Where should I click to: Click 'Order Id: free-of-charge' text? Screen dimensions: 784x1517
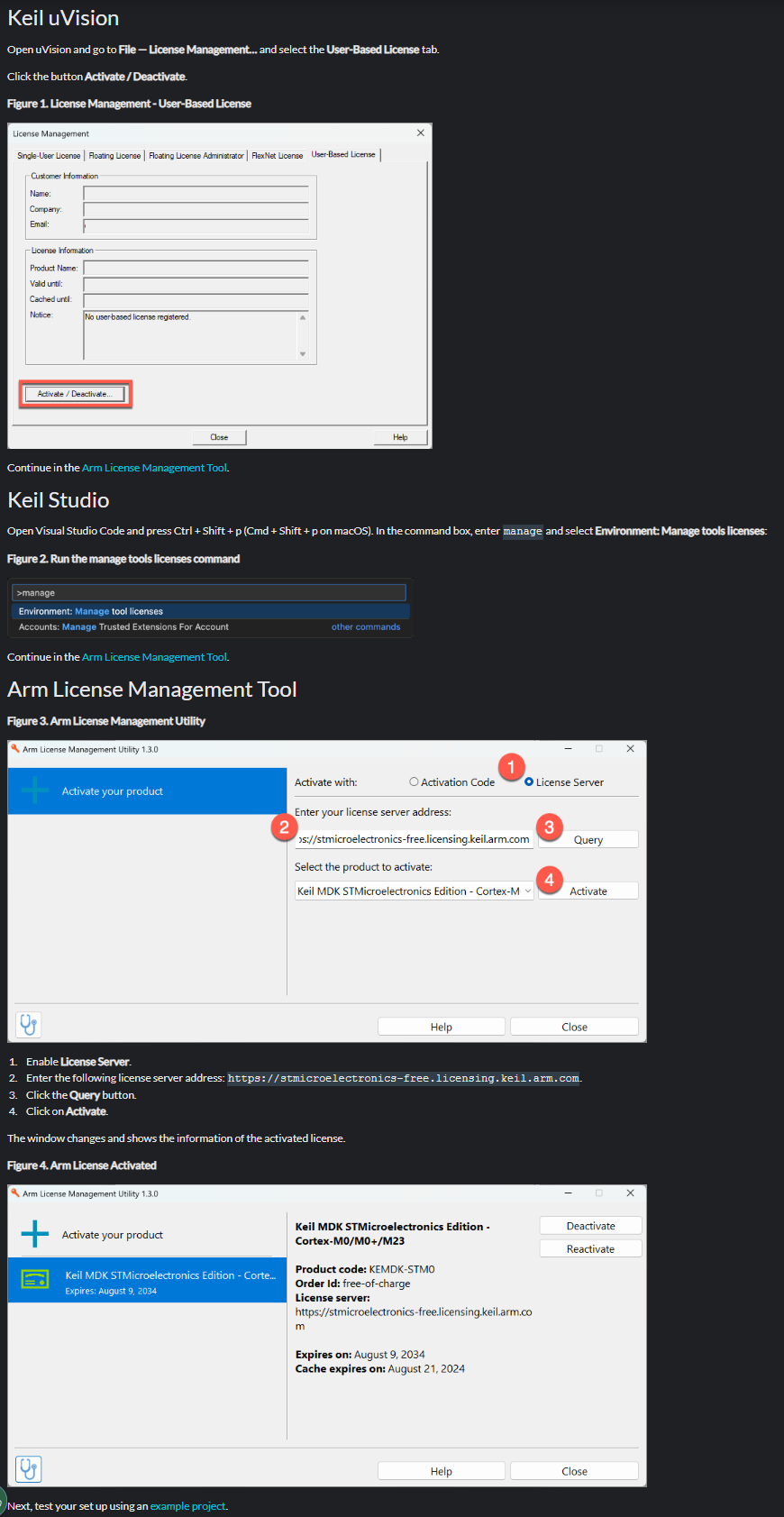[x=353, y=1284]
